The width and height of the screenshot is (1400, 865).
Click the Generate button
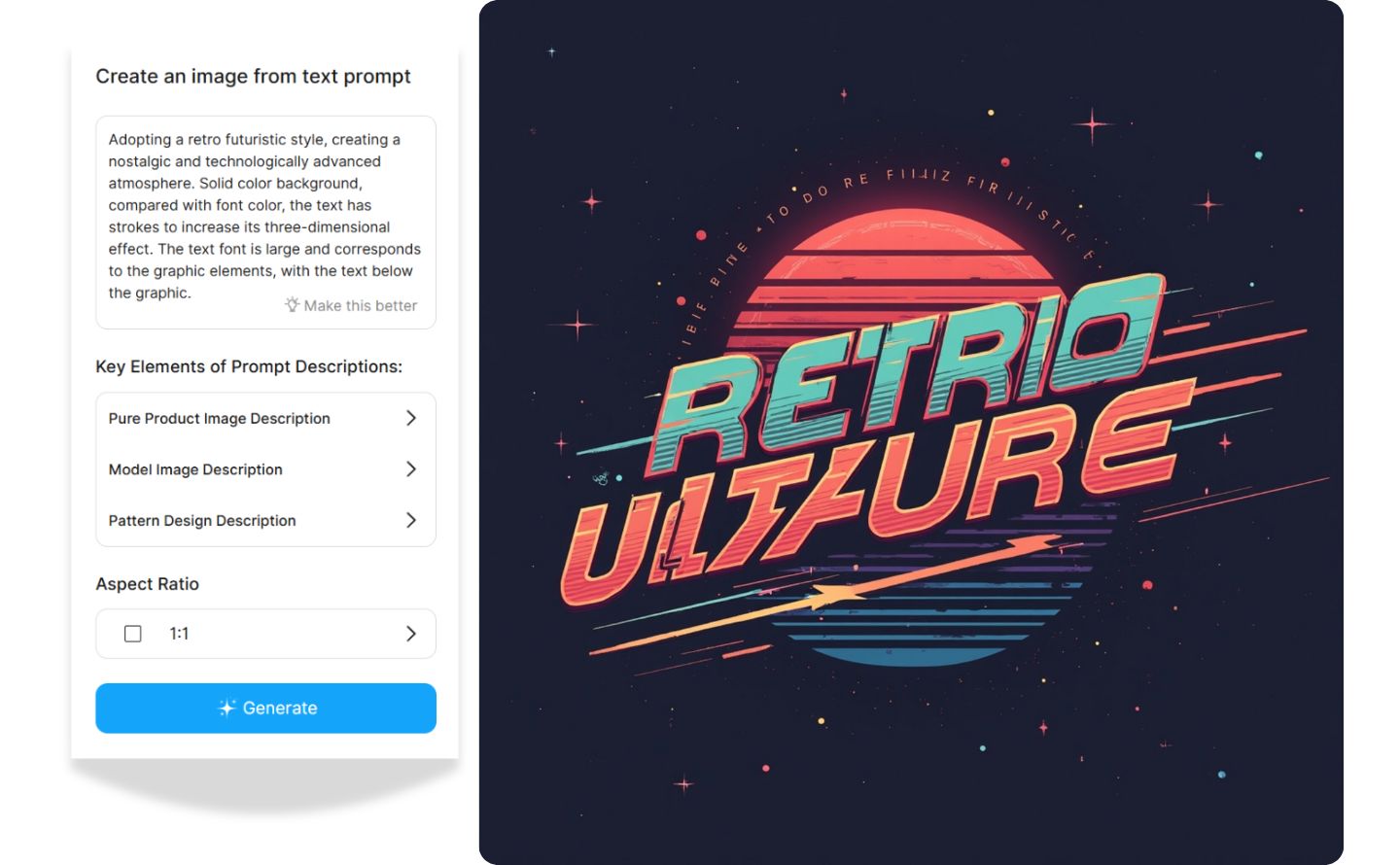click(x=265, y=708)
